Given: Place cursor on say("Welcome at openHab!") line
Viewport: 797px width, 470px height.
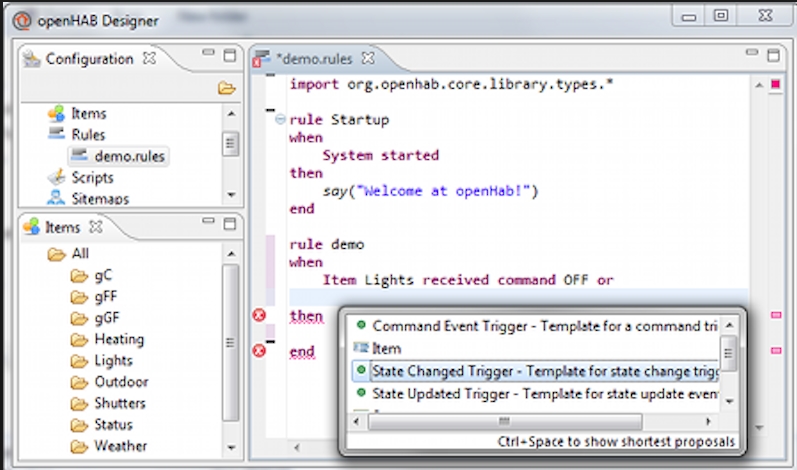Looking at the screenshot, I should [x=431, y=191].
